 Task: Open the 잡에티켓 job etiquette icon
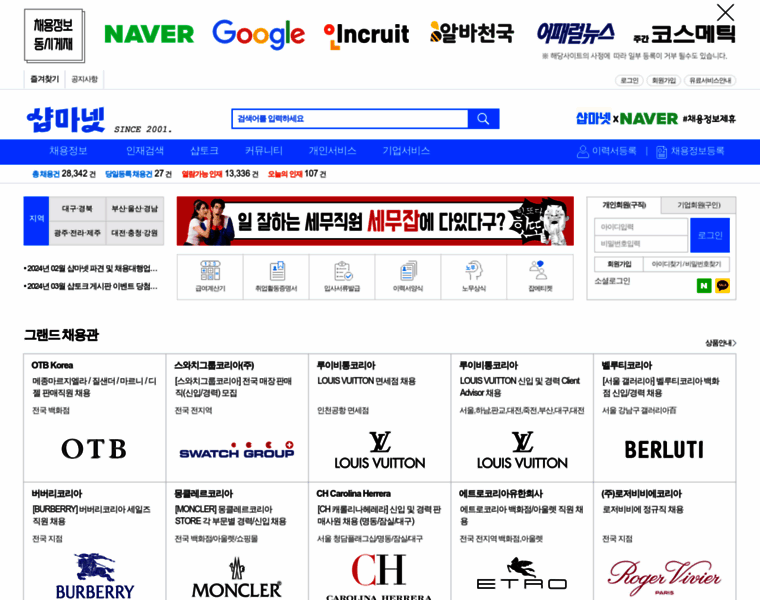click(539, 270)
